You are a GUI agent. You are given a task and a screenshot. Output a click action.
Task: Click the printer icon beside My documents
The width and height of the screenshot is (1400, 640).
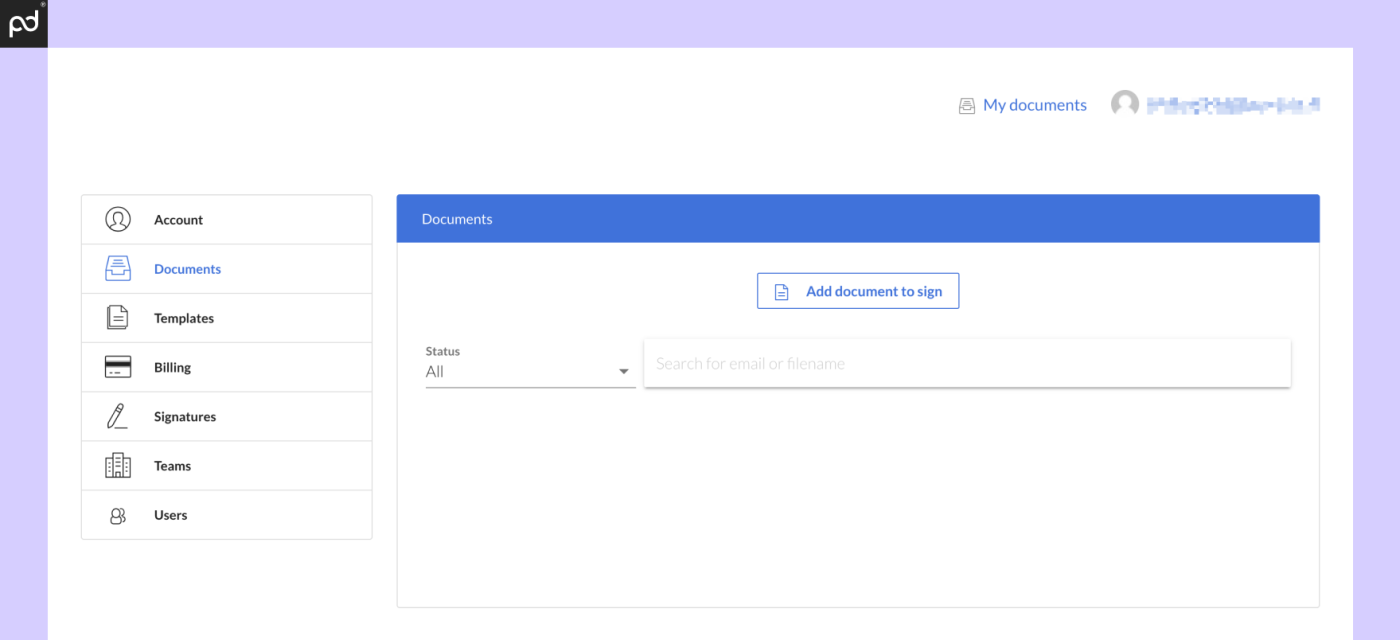(966, 104)
